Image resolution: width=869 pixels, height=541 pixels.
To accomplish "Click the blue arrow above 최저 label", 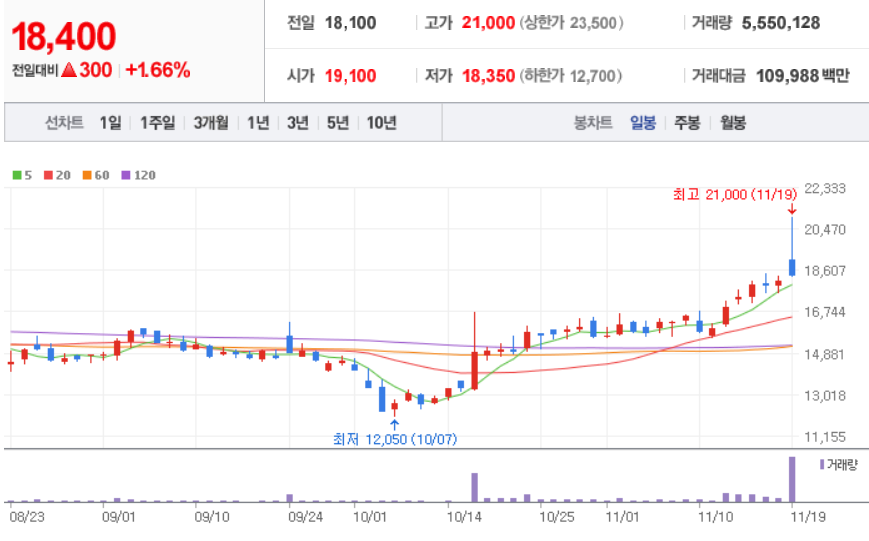I will tap(394, 425).
